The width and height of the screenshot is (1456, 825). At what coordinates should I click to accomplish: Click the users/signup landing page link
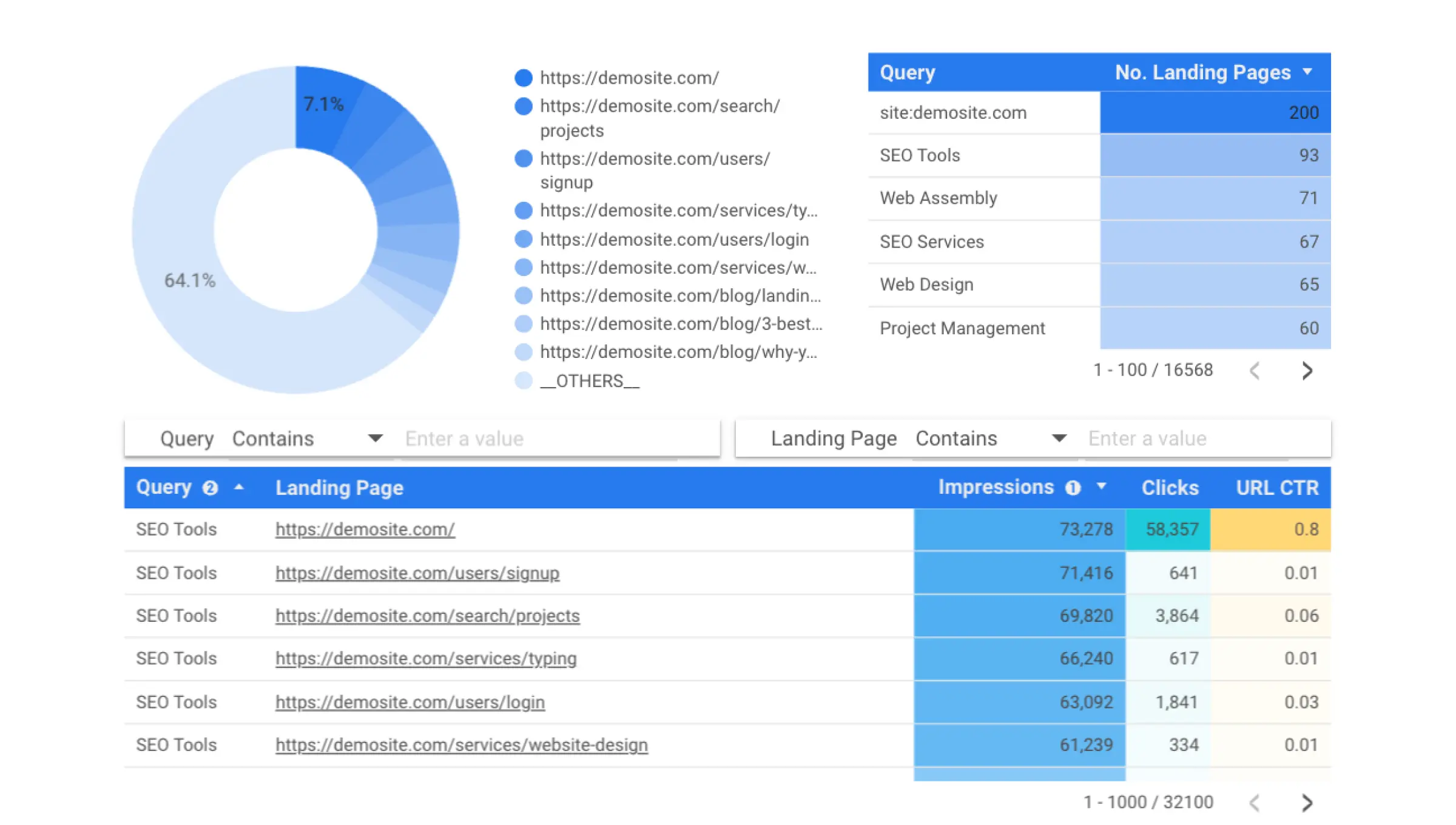(x=417, y=573)
